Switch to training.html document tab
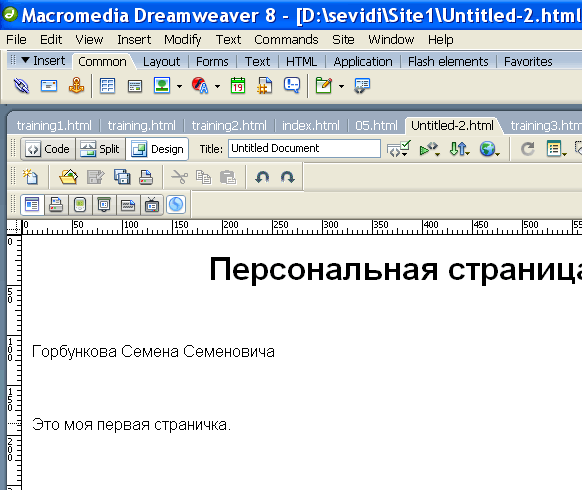Image resolution: width=582 pixels, height=490 pixels. [141, 125]
